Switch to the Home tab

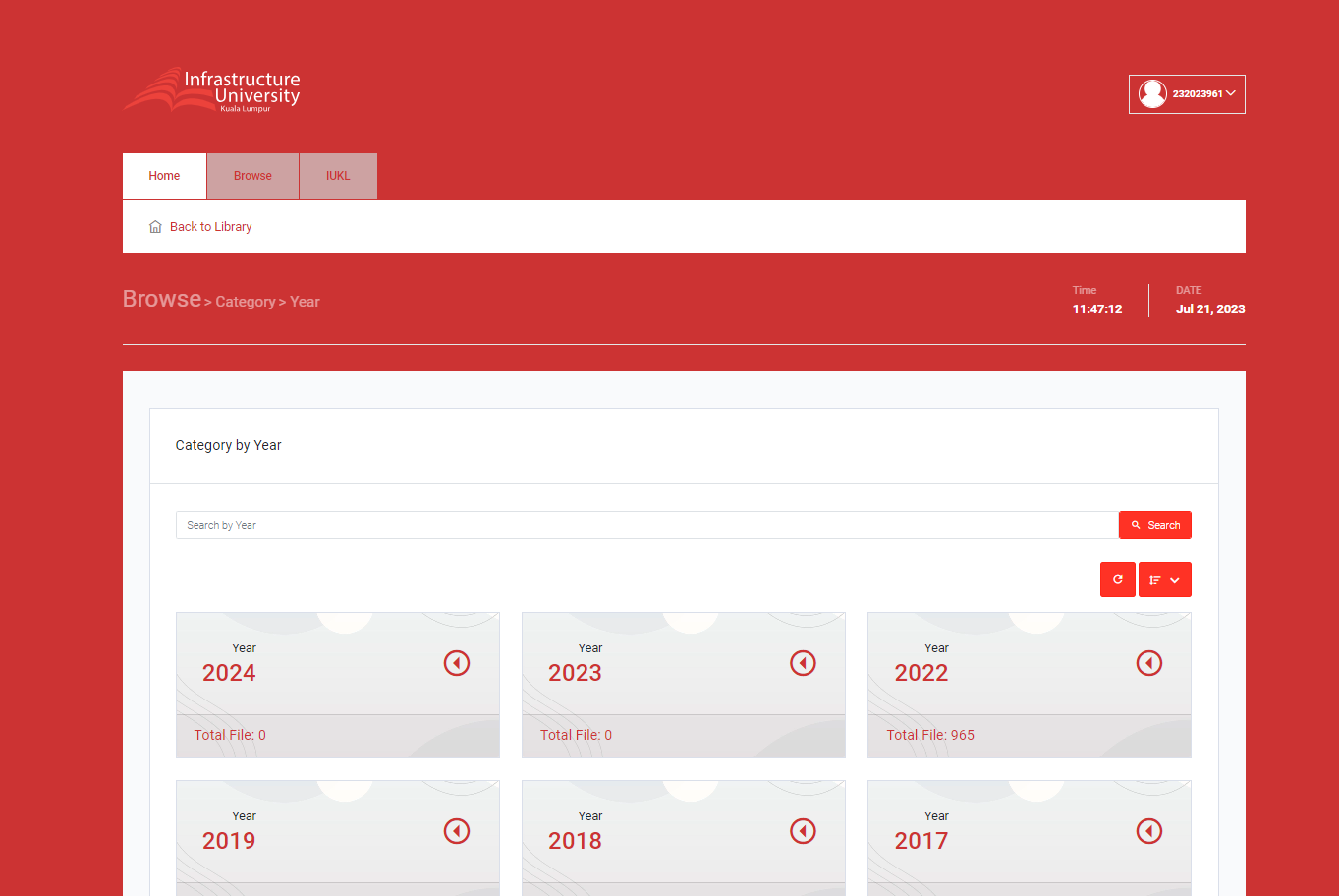(x=164, y=176)
